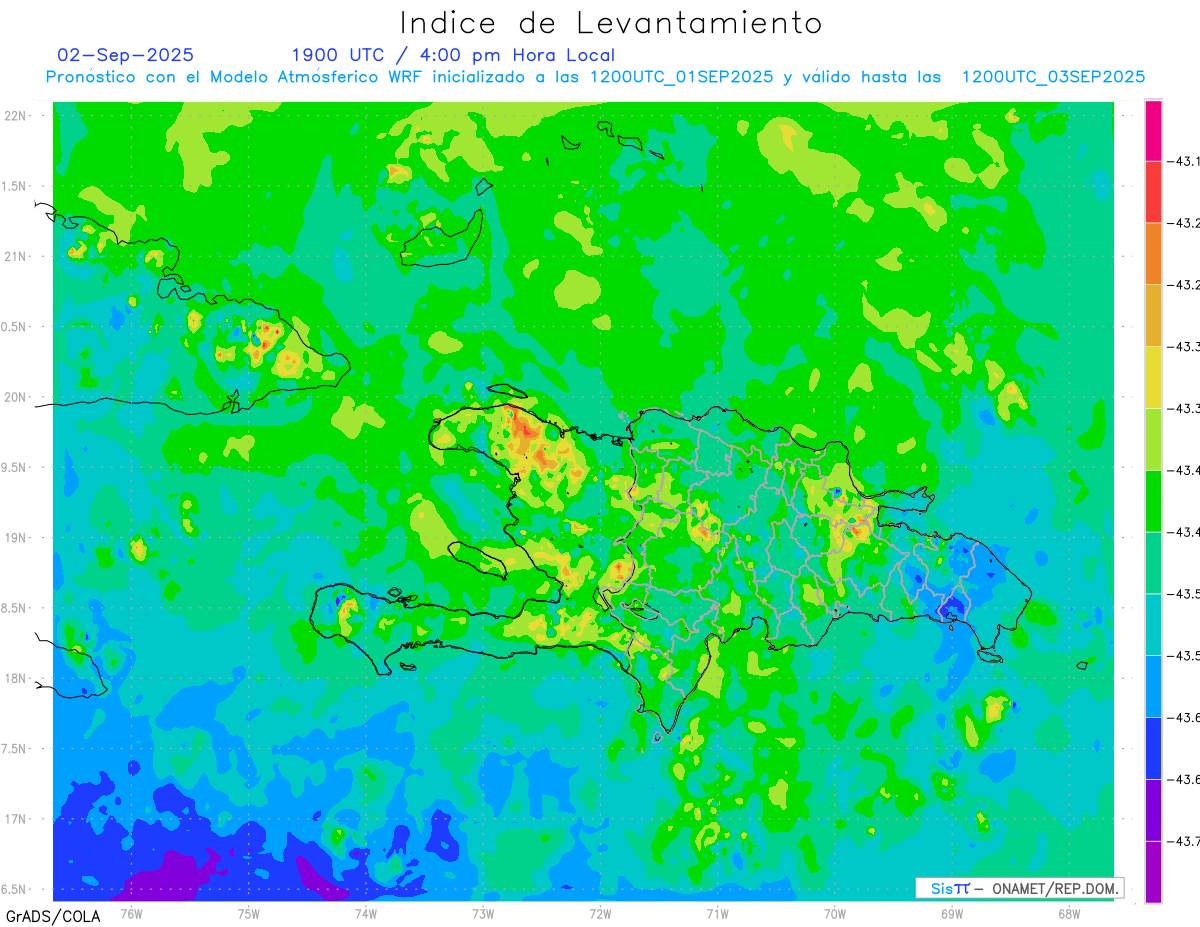Click the "Indice de Levantamiento" title
The width and height of the screenshot is (1200, 927).
[x=611, y=22]
